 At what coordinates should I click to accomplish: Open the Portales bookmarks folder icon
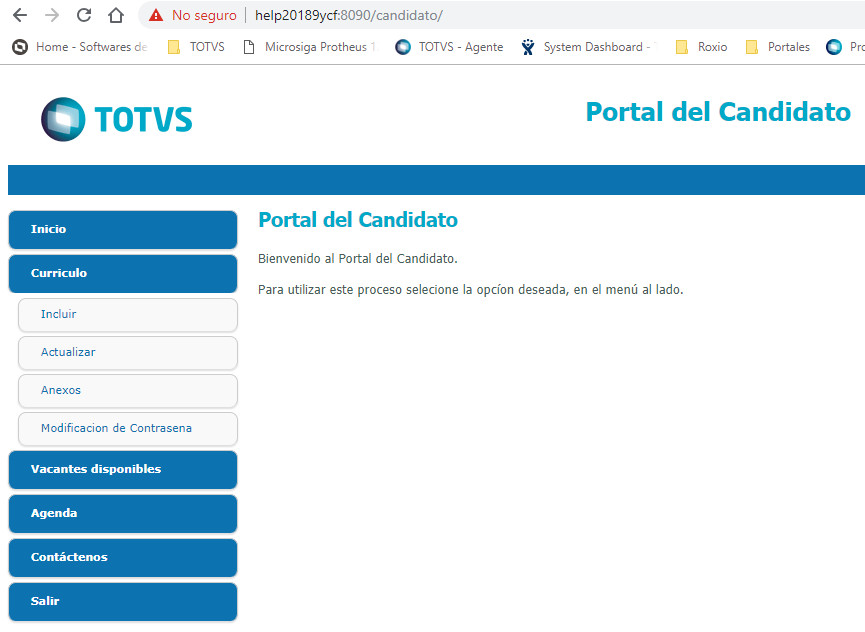pyautogui.click(x=751, y=47)
